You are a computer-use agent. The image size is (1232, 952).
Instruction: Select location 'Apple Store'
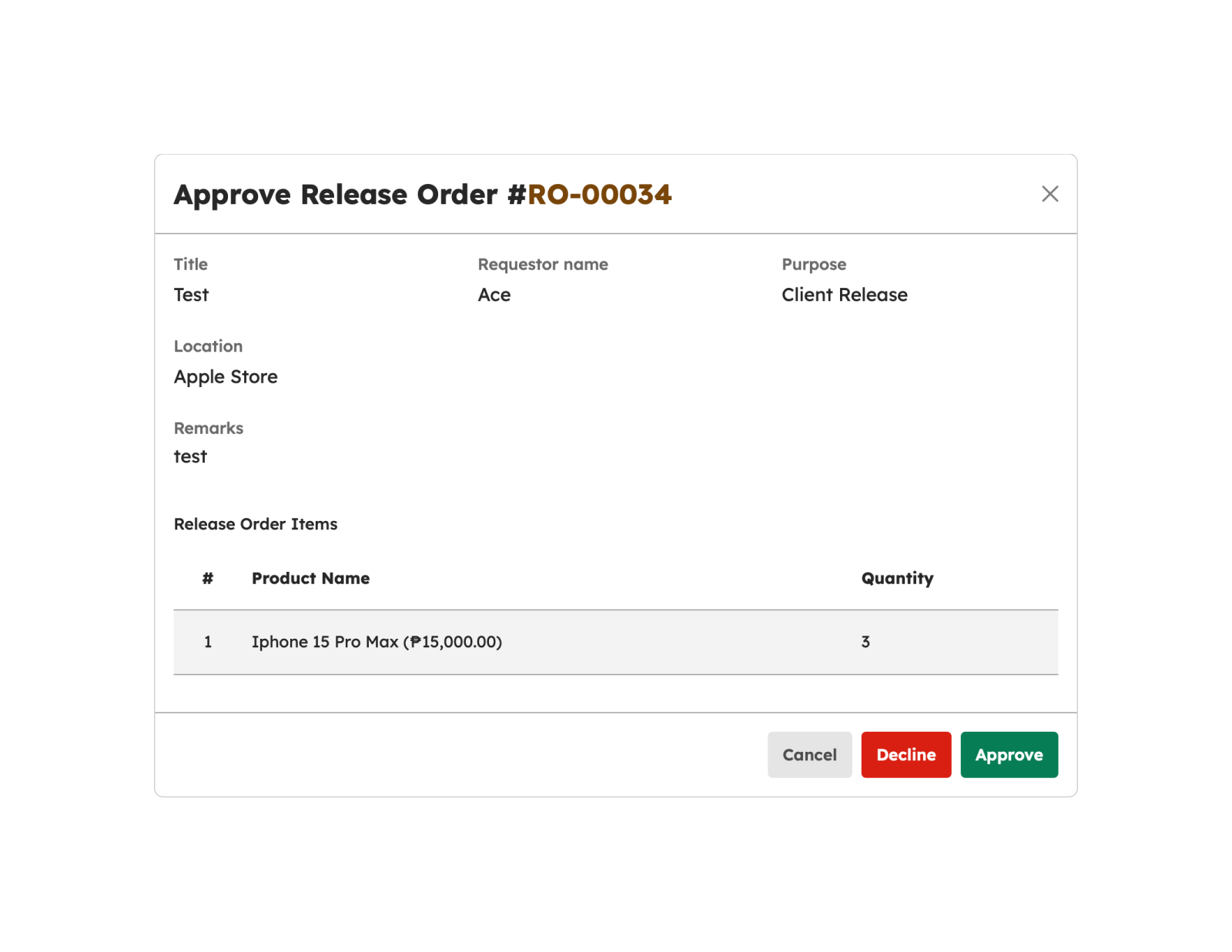[226, 377]
